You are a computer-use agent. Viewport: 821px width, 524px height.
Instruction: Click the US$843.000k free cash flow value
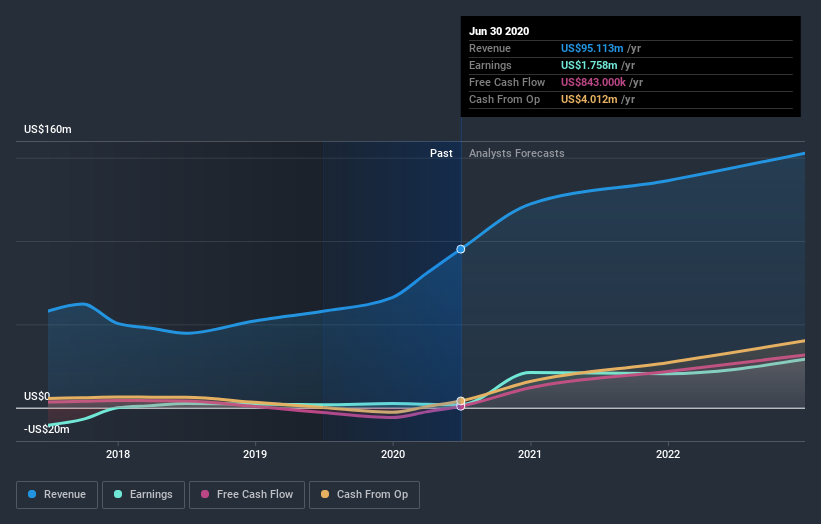pos(593,82)
